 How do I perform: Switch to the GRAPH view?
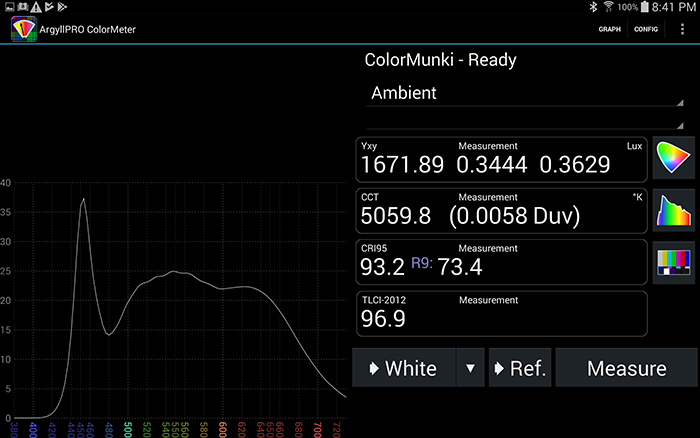pos(609,29)
